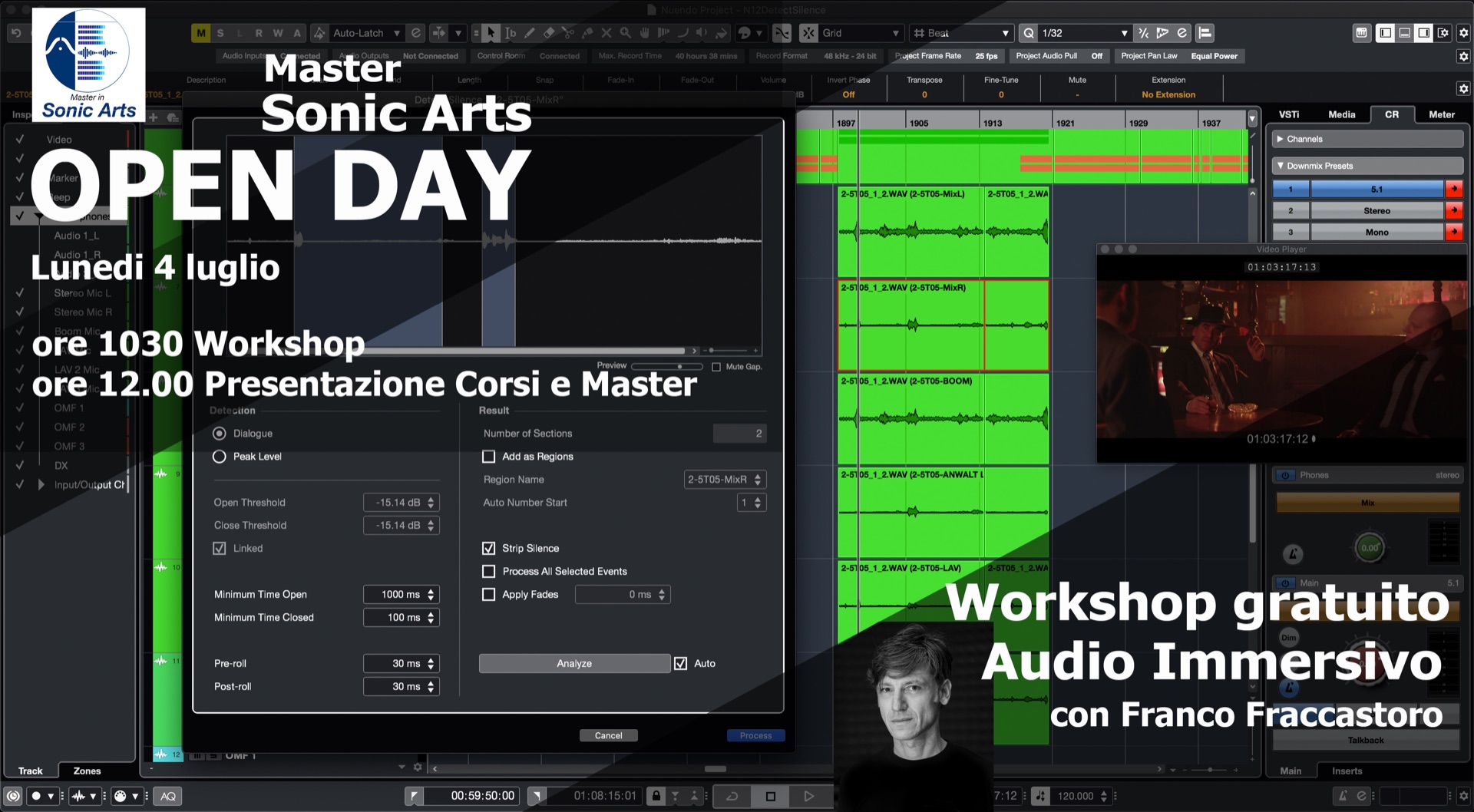Click the Play transport button
The image size is (1474, 812).
[x=808, y=796]
